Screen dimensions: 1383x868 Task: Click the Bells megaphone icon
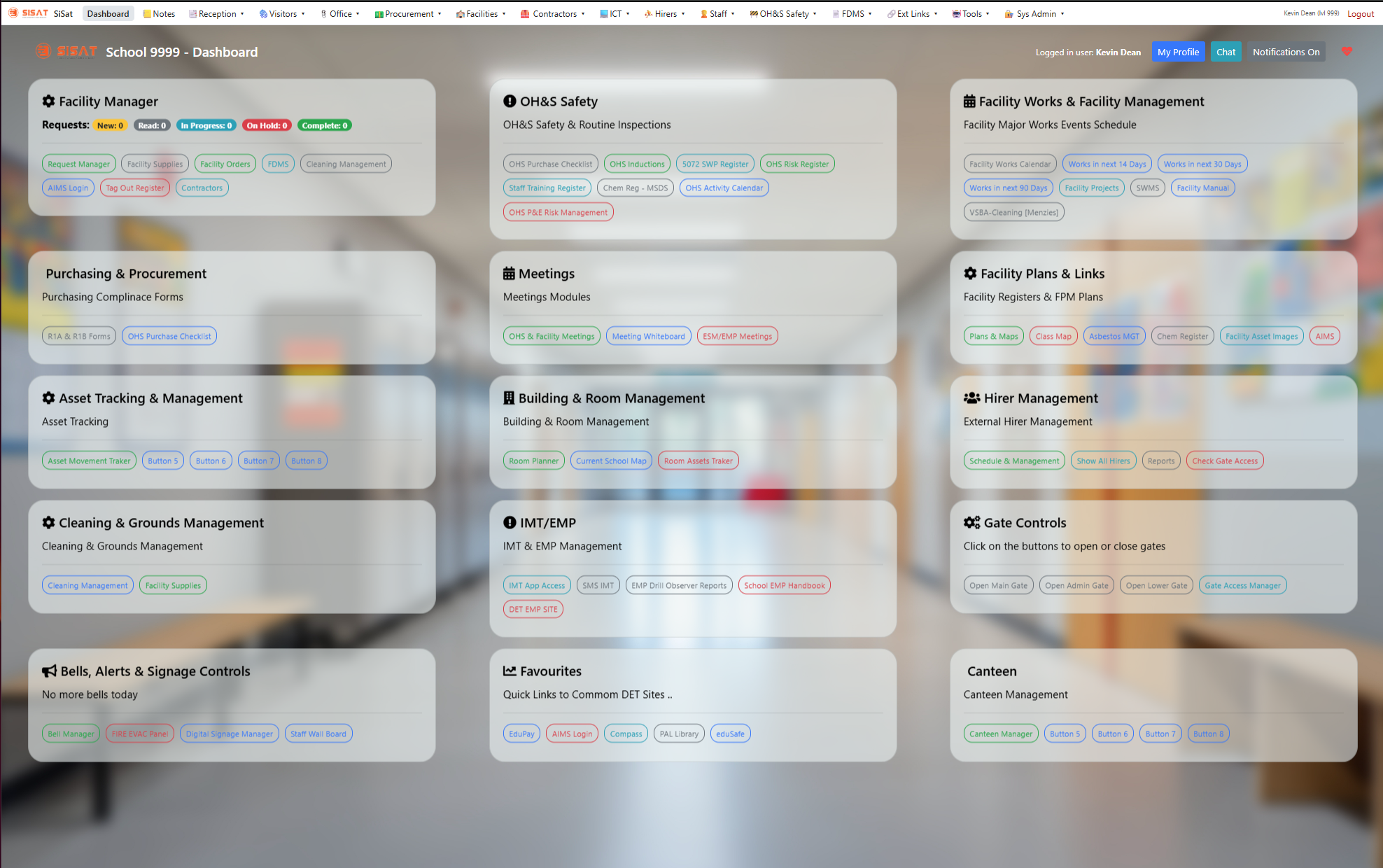[x=49, y=671]
